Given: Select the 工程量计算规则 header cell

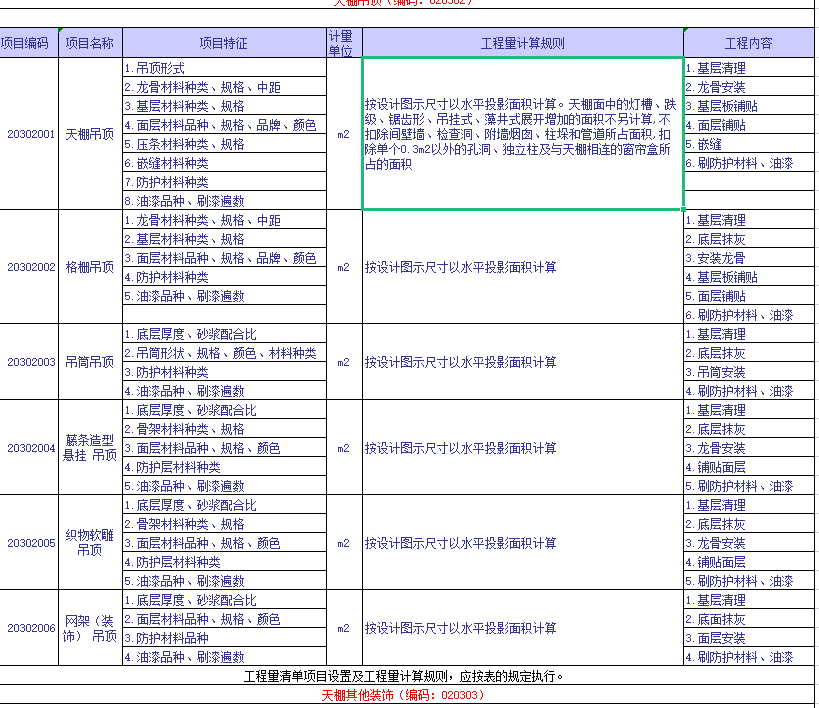Looking at the screenshot, I should click(x=522, y=43).
